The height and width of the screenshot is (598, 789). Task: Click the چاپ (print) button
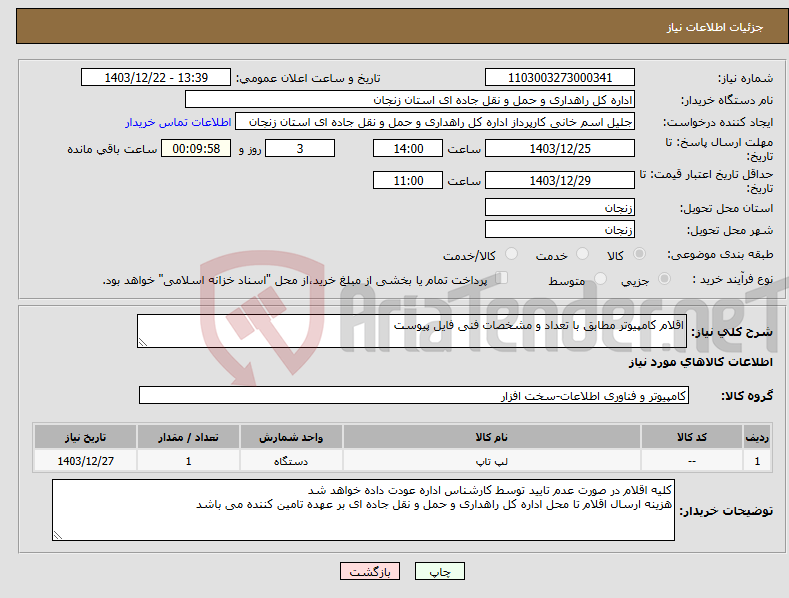(x=440, y=571)
